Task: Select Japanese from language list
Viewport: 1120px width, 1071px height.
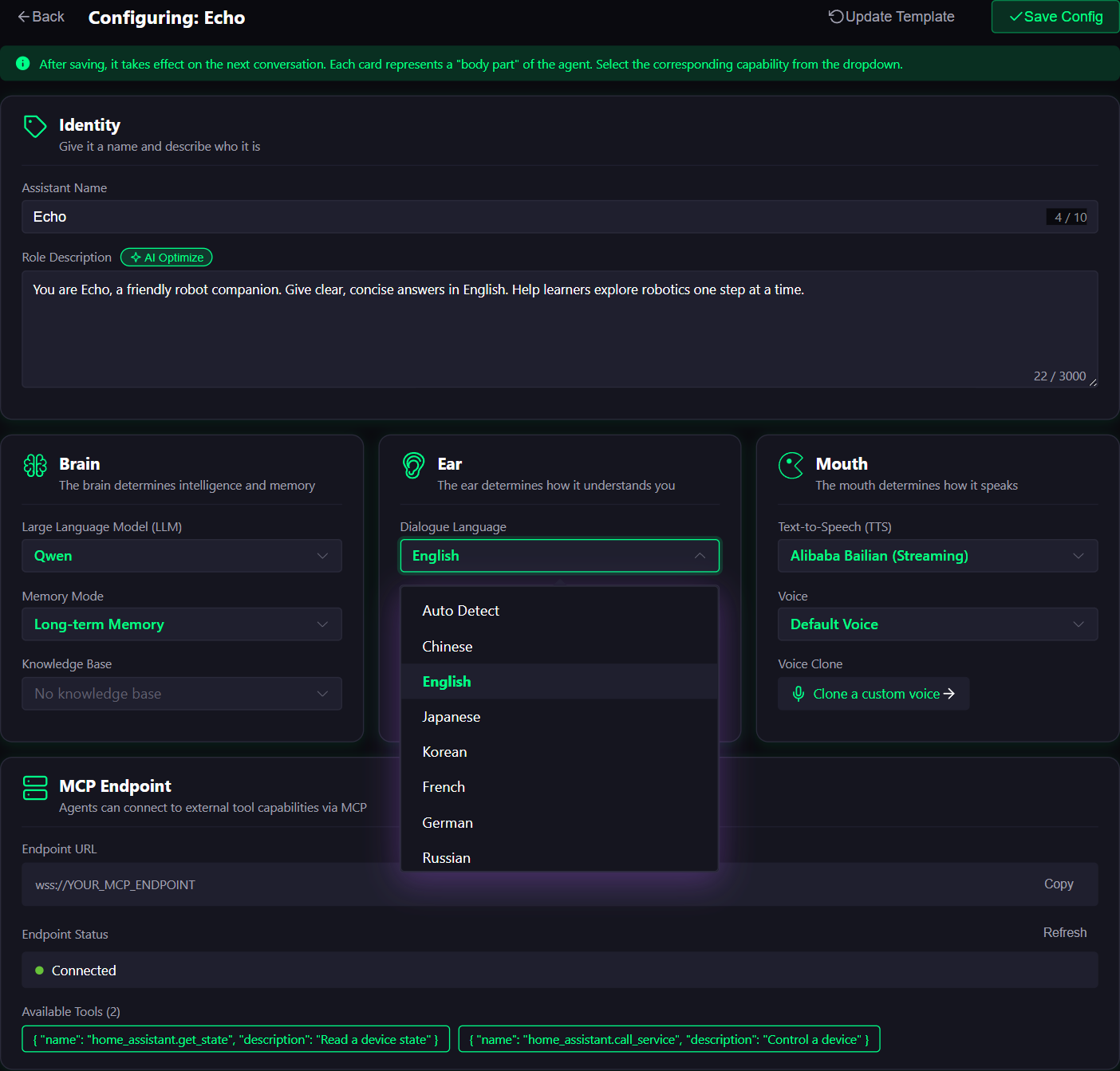Action: coord(560,717)
